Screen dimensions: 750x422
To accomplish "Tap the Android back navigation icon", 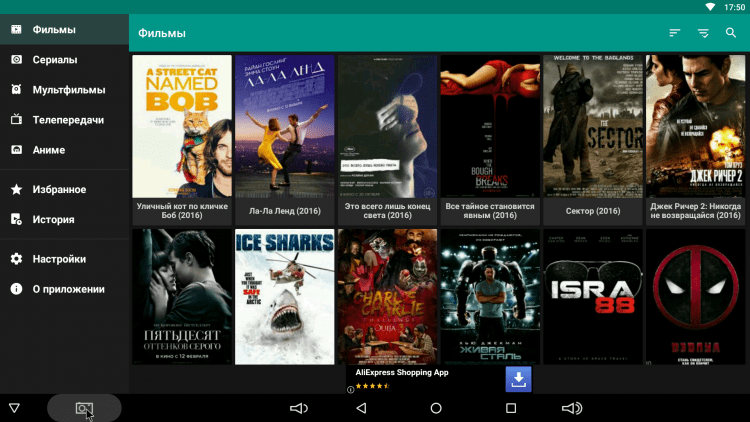I will (361, 408).
